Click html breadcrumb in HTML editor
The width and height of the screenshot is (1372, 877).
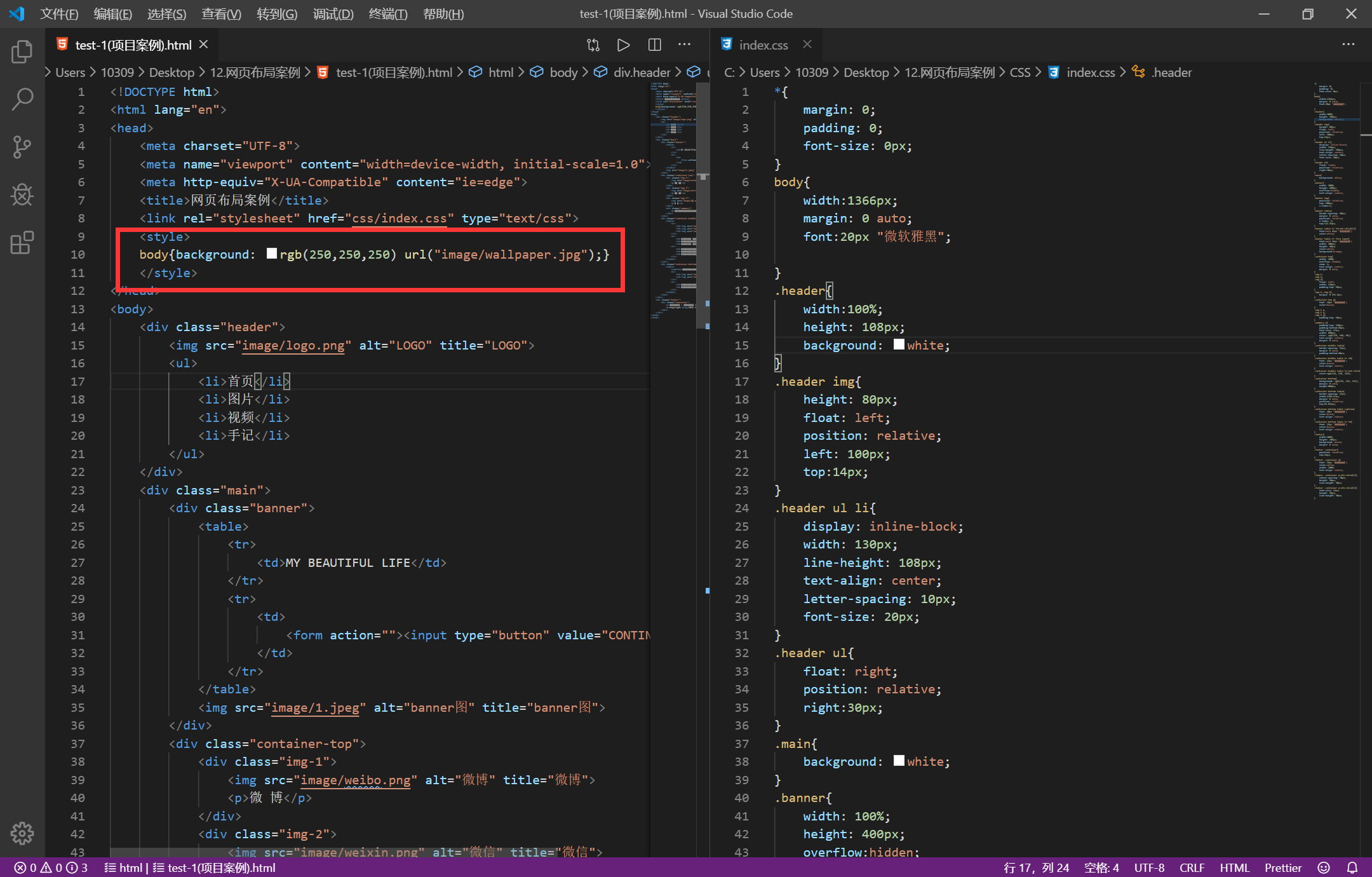(x=501, y=72)
